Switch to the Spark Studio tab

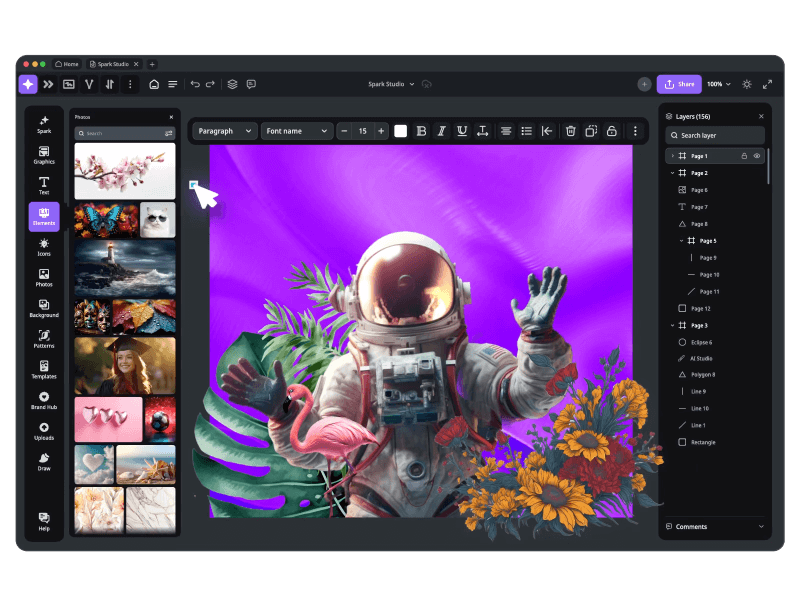coord(114,64)
